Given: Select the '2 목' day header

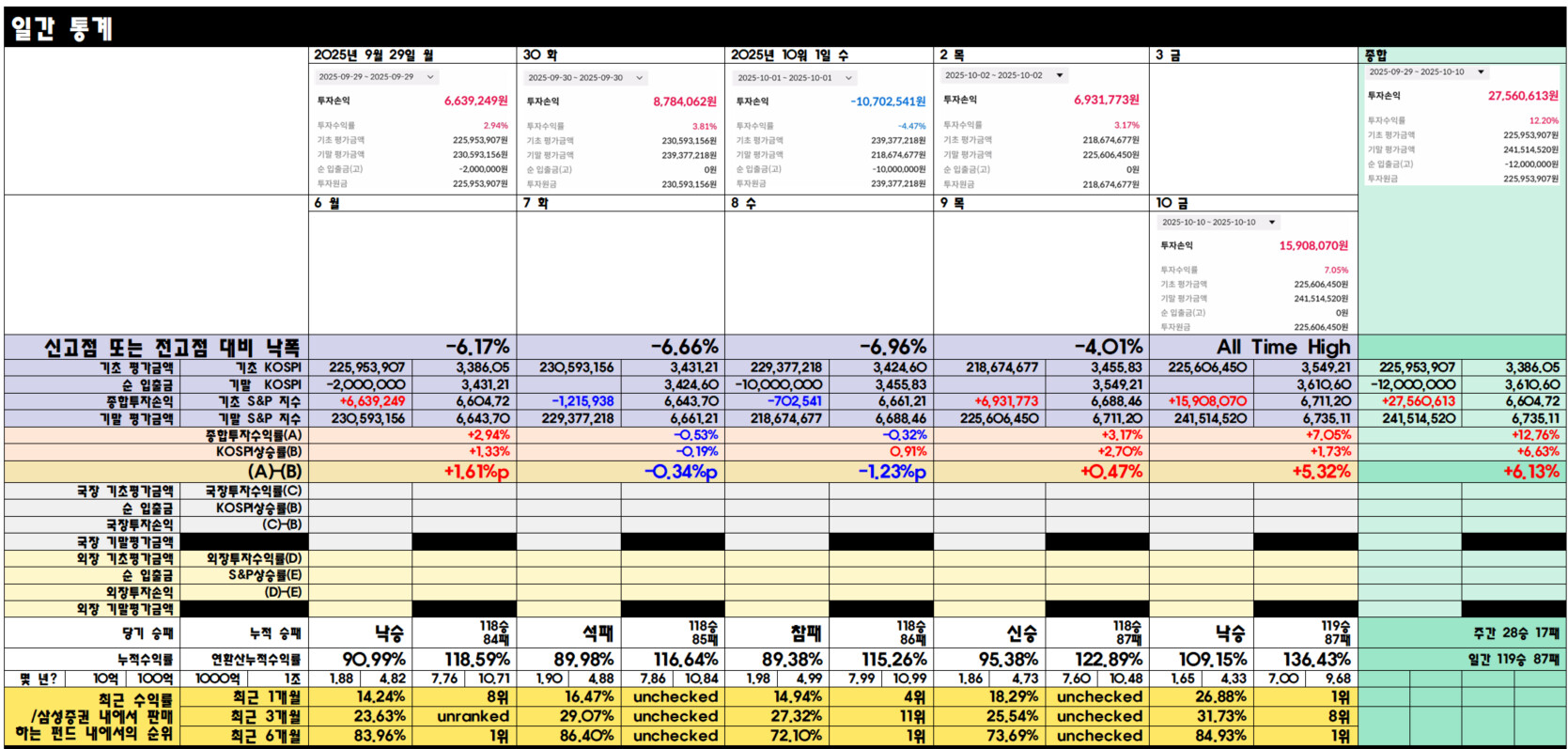Looking at the screenshot, I should [x=953, y=55].
